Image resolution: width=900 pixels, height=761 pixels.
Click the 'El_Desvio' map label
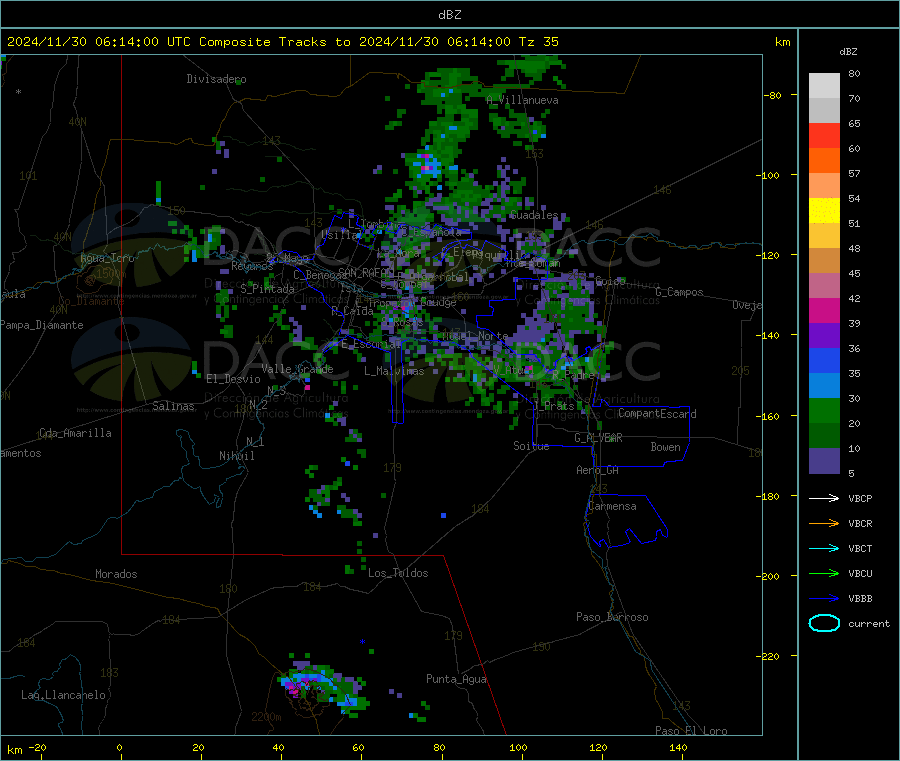(x=233, y=379)
